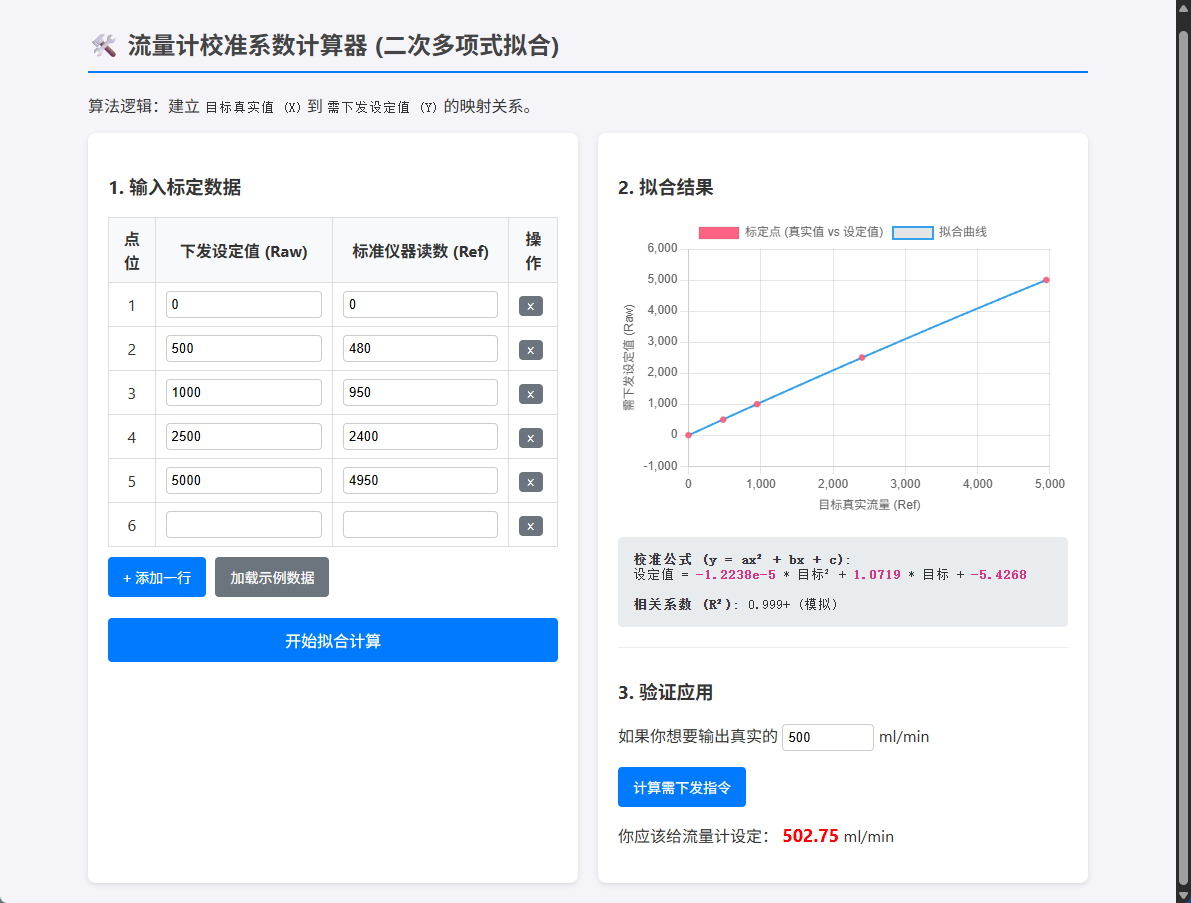
Task: Click 计算需下发指令 button
Action: tap(682, 788)
